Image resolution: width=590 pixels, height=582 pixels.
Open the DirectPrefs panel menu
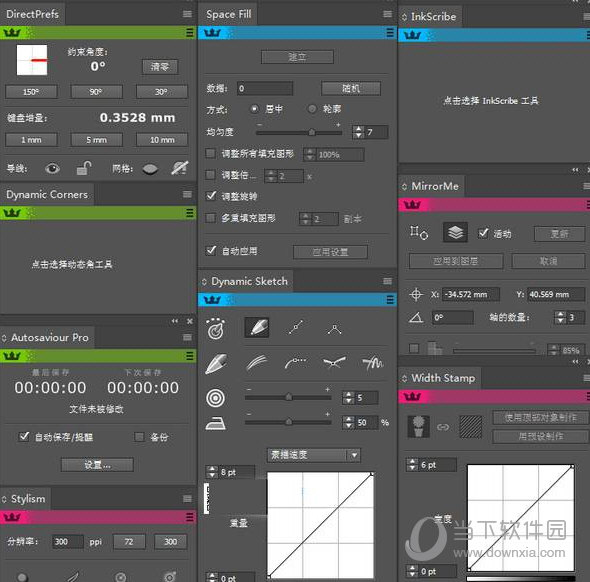(x=187, y=14)
